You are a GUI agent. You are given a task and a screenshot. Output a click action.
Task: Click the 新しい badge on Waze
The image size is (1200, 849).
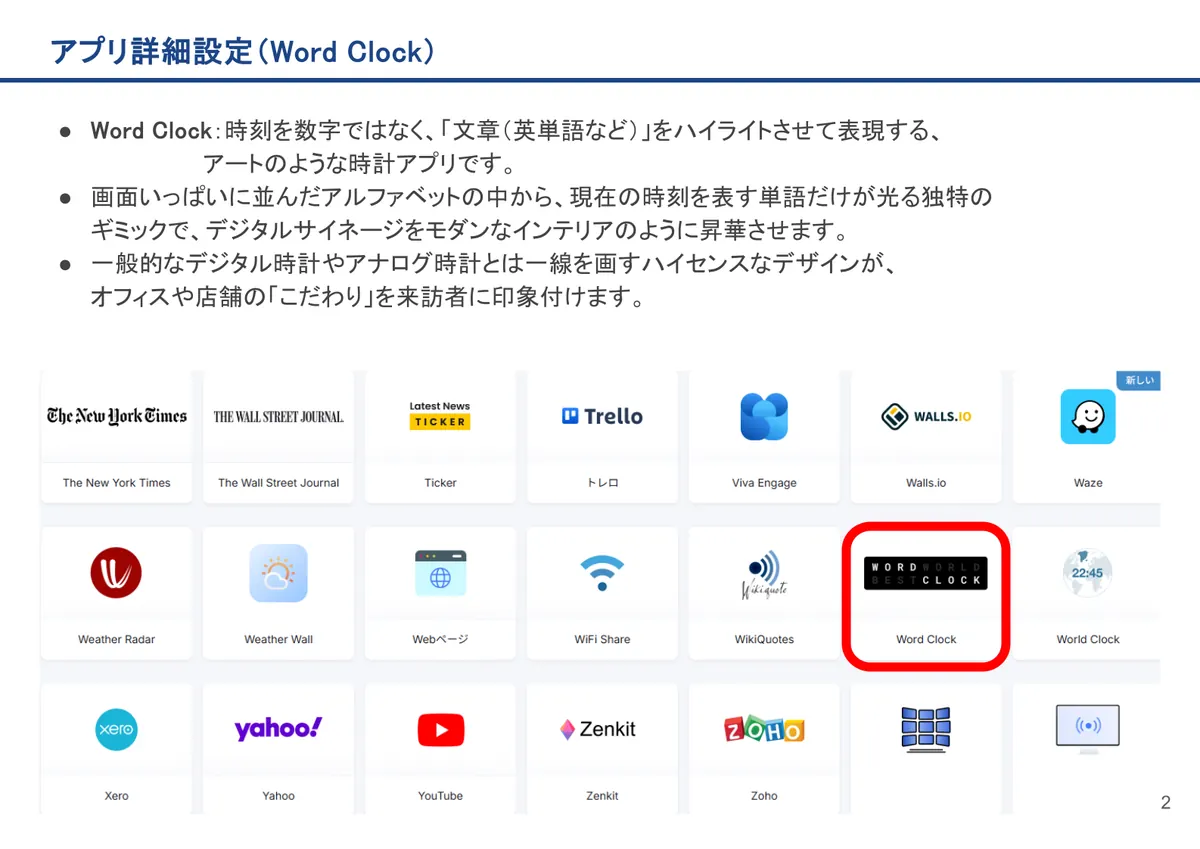click(1139, 380)
